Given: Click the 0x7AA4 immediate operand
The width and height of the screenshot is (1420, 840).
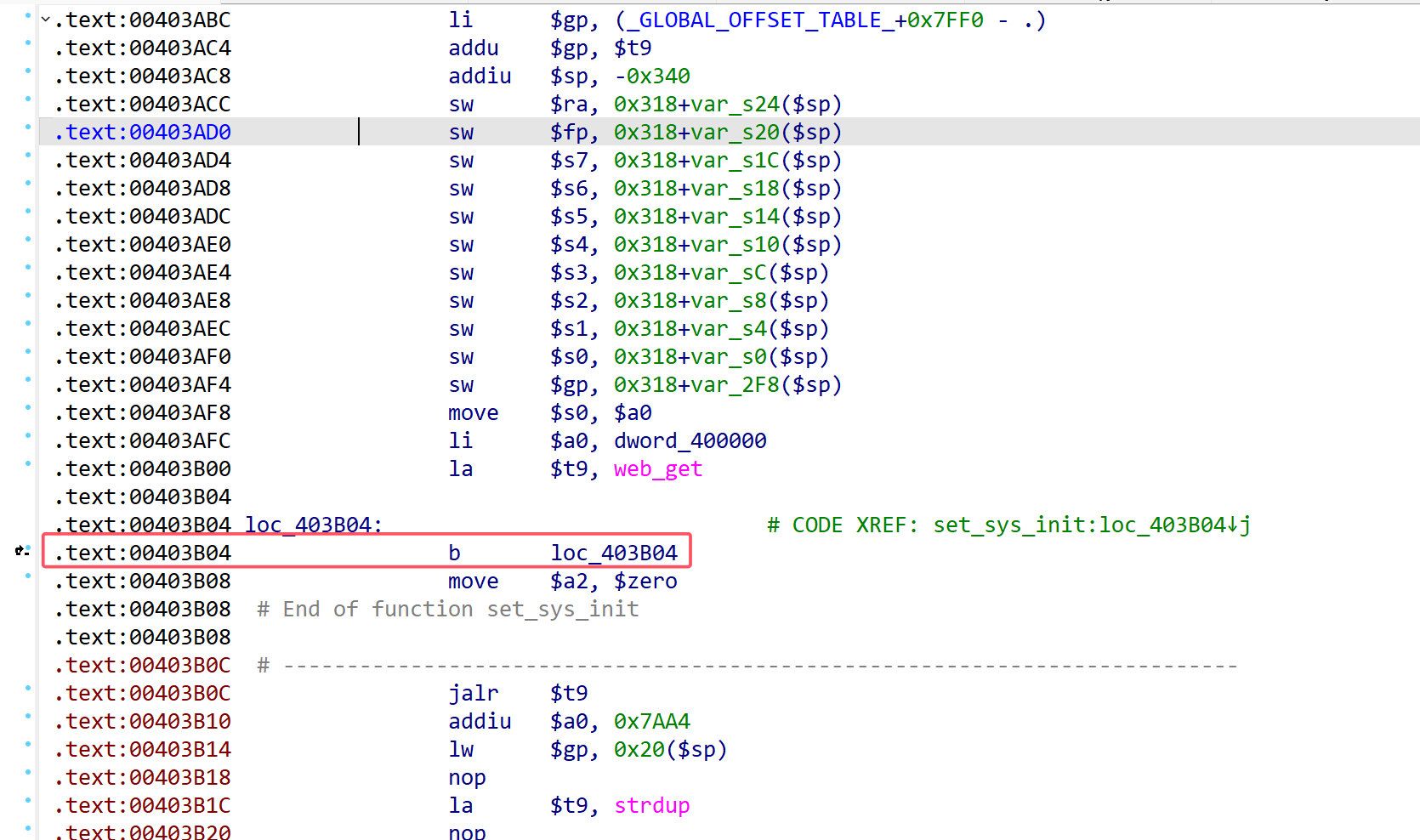Looking at the screenshot, I should tap(652, 721).
